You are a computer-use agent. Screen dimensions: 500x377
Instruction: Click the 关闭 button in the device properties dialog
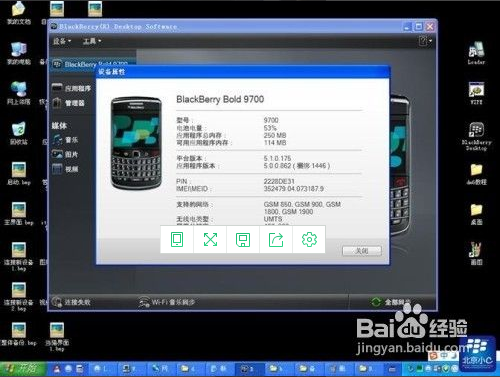tap(362, 251)
